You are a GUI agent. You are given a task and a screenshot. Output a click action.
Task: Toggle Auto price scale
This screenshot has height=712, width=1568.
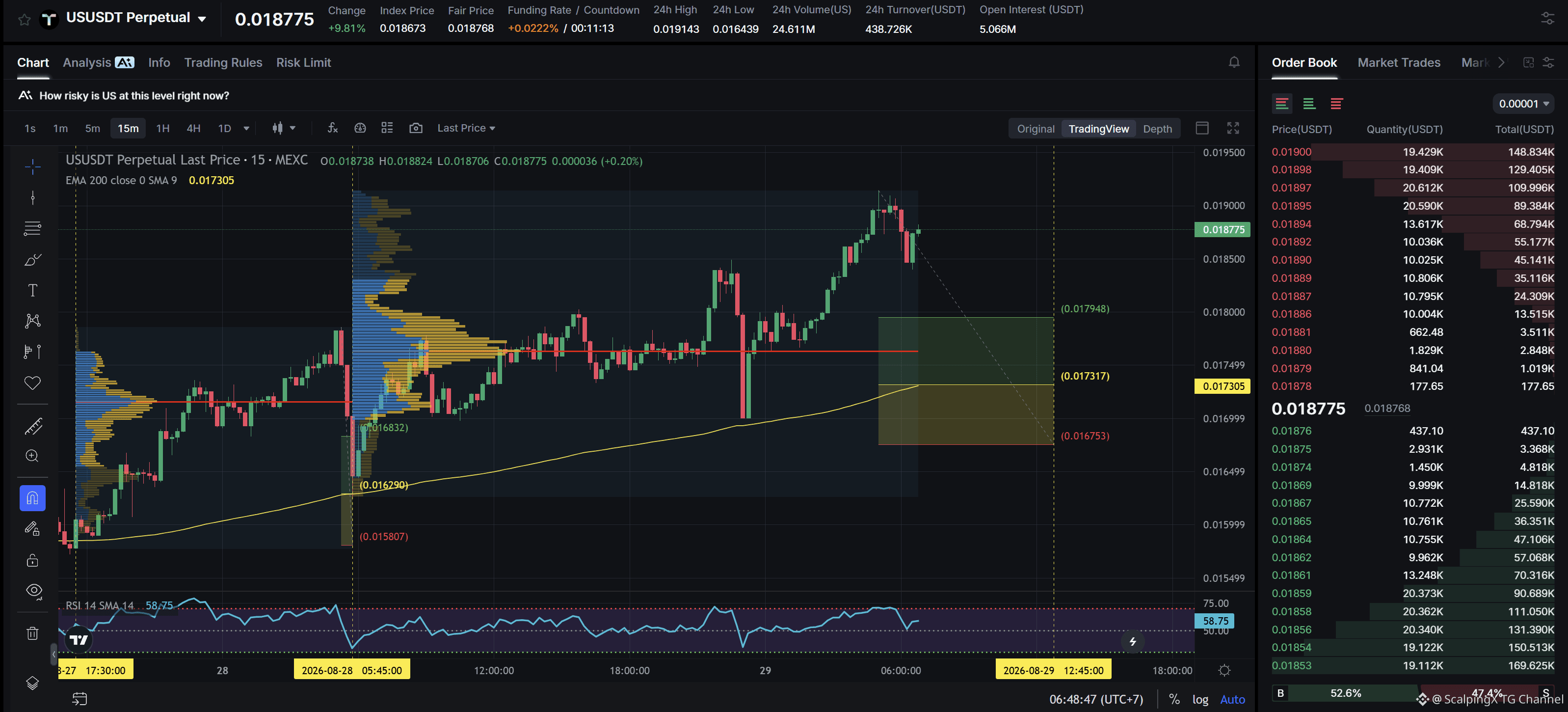click(1233, 699)
